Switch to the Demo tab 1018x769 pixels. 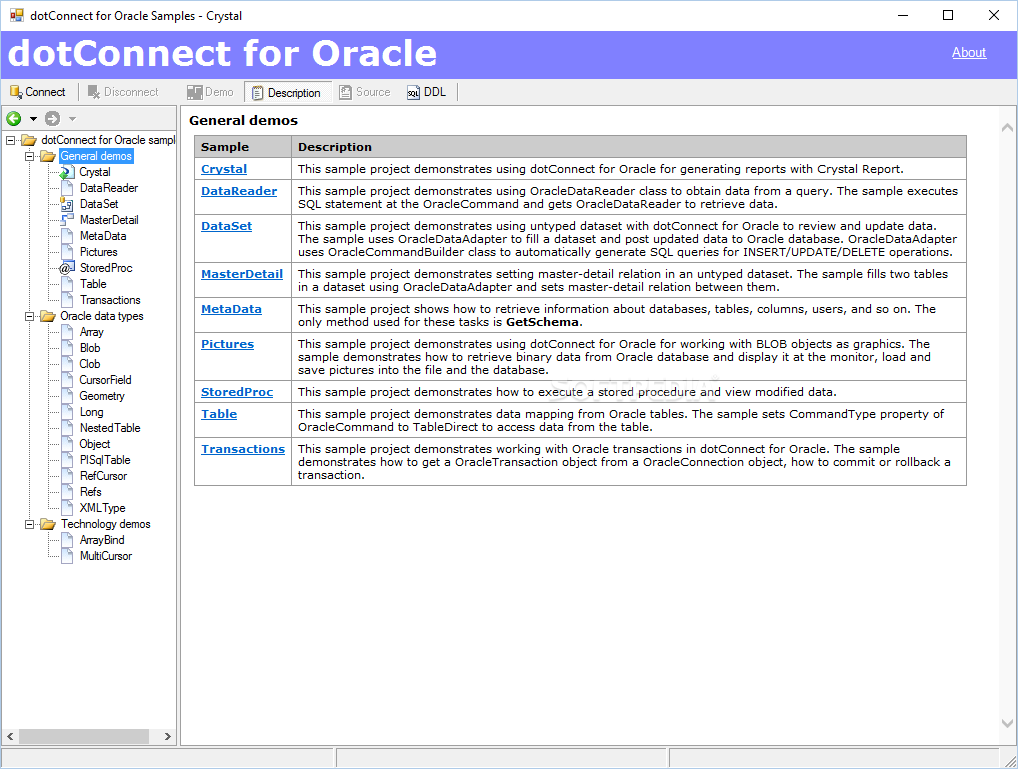click(210, 92)
